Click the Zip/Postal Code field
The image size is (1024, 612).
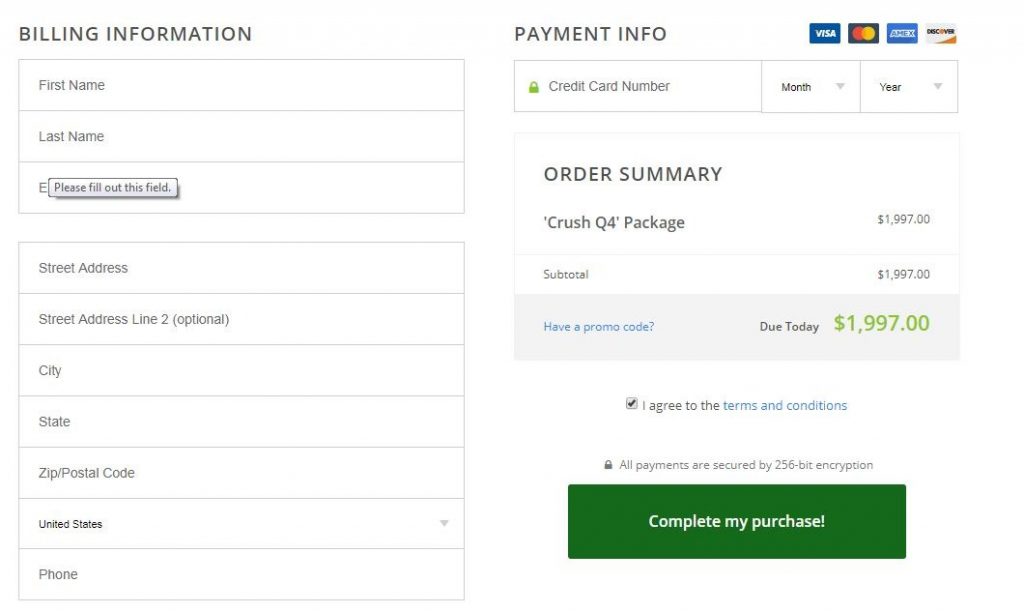coord(241,473)
